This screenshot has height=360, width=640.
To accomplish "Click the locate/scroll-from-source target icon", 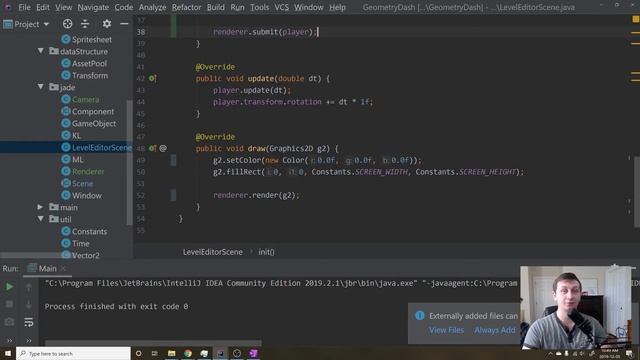I will tap(67, 24).
